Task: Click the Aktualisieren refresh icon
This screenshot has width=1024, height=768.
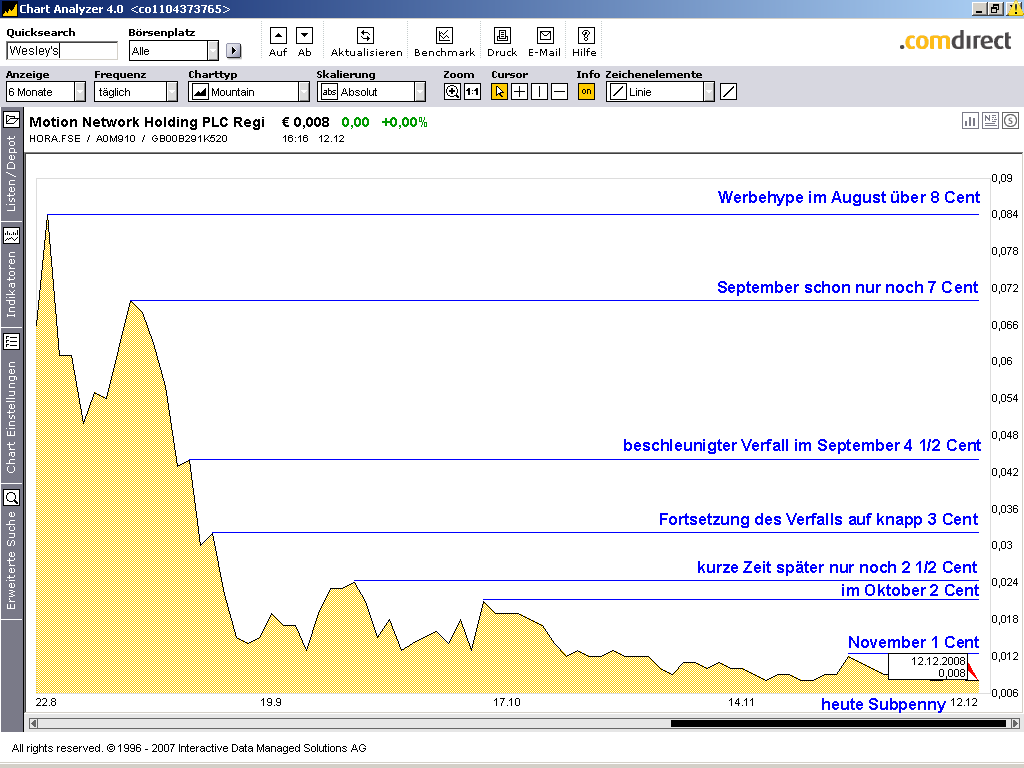Action: (x=366, y=36)
